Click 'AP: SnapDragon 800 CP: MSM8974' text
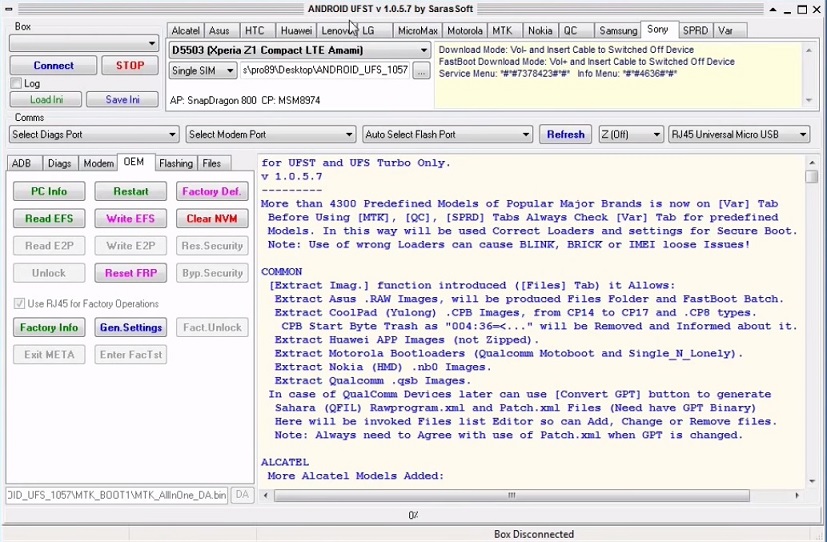Screen dimensions: 827x542 click(x=245, y=100)
